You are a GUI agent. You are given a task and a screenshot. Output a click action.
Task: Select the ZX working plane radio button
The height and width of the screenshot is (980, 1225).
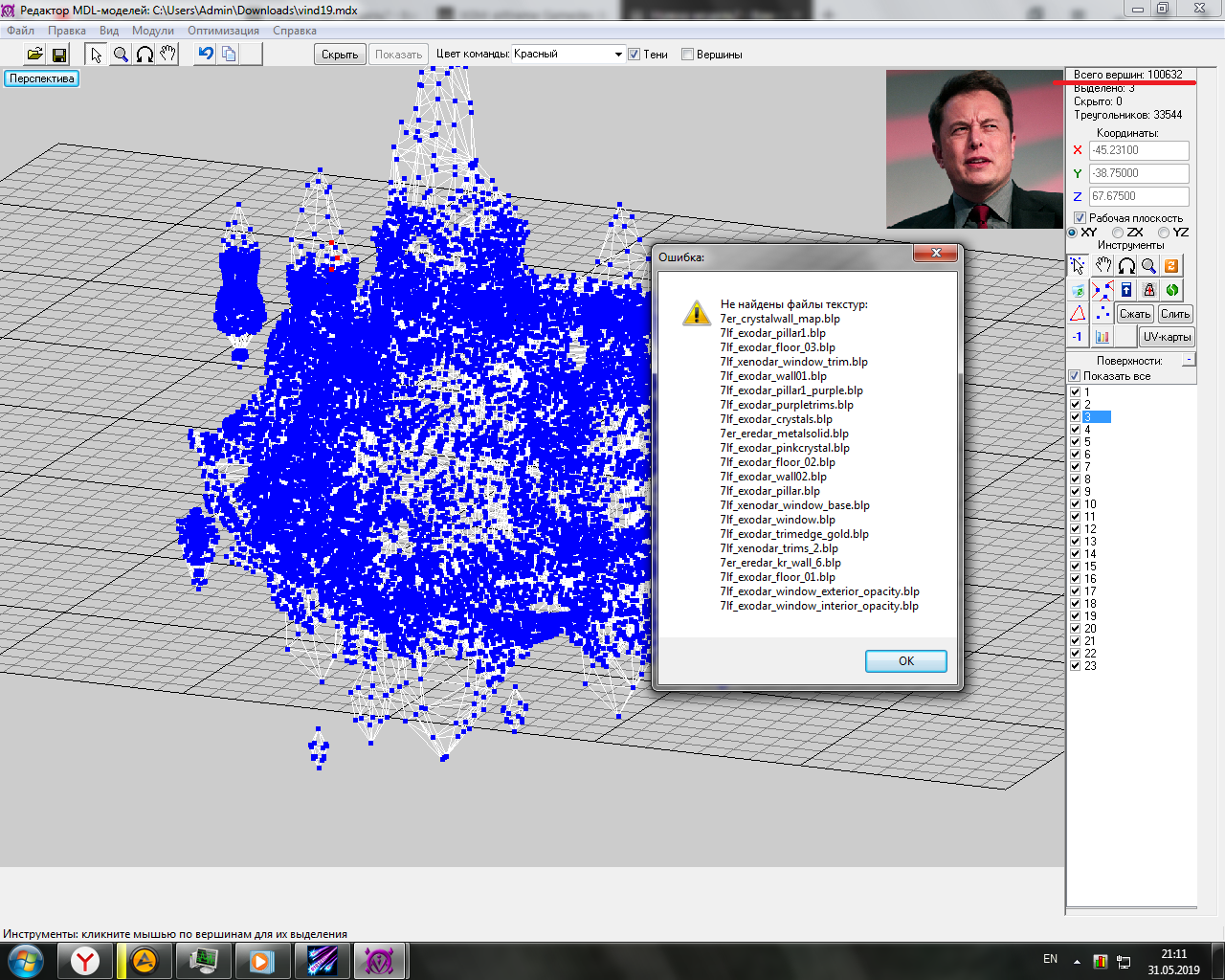(1118, 233)
